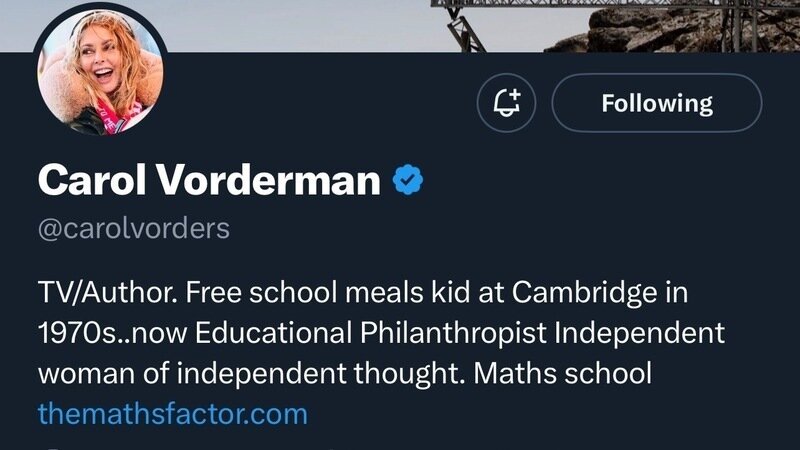Viewport: 800px width, 450px height.
Task: Unfollow via the Following button
Action: [x=656, y=103]
